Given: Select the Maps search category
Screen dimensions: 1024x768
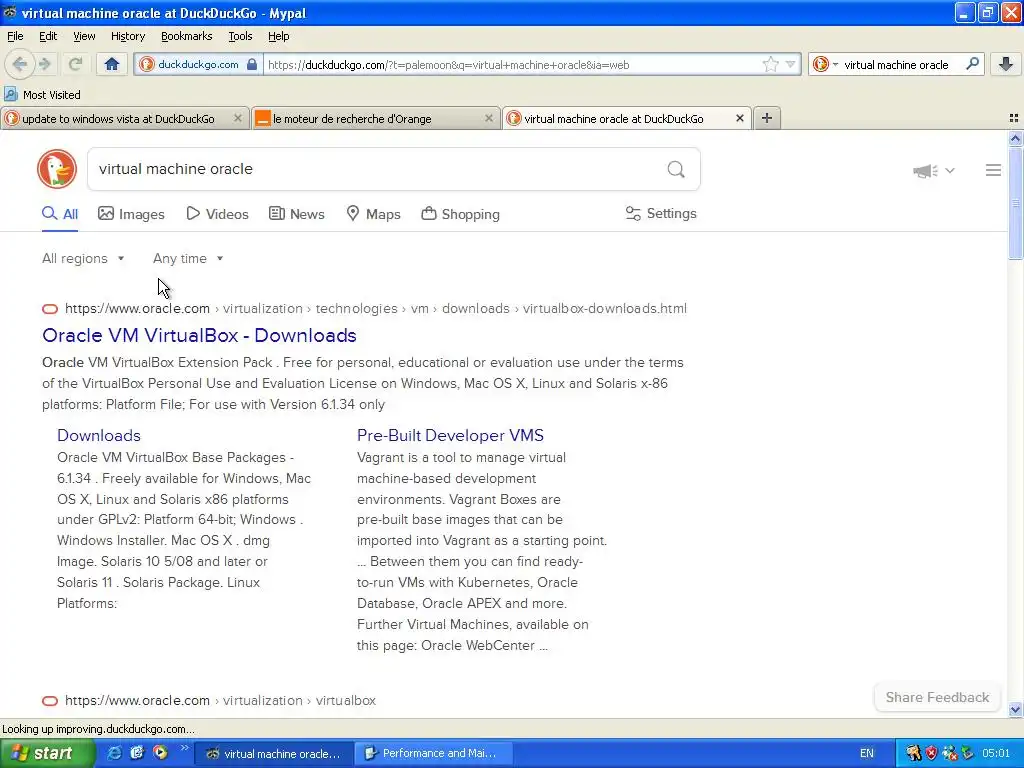Looking at the screenshot, I should pyautogui.click(x=373, y=214).
